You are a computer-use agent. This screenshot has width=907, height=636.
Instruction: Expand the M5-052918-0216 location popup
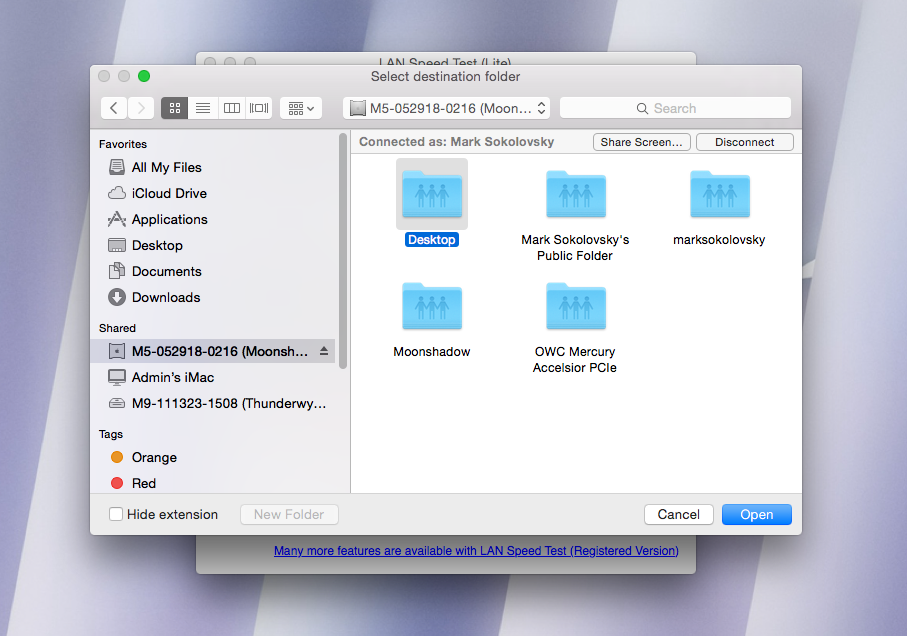pyautogui.click(x=446, y=108)
